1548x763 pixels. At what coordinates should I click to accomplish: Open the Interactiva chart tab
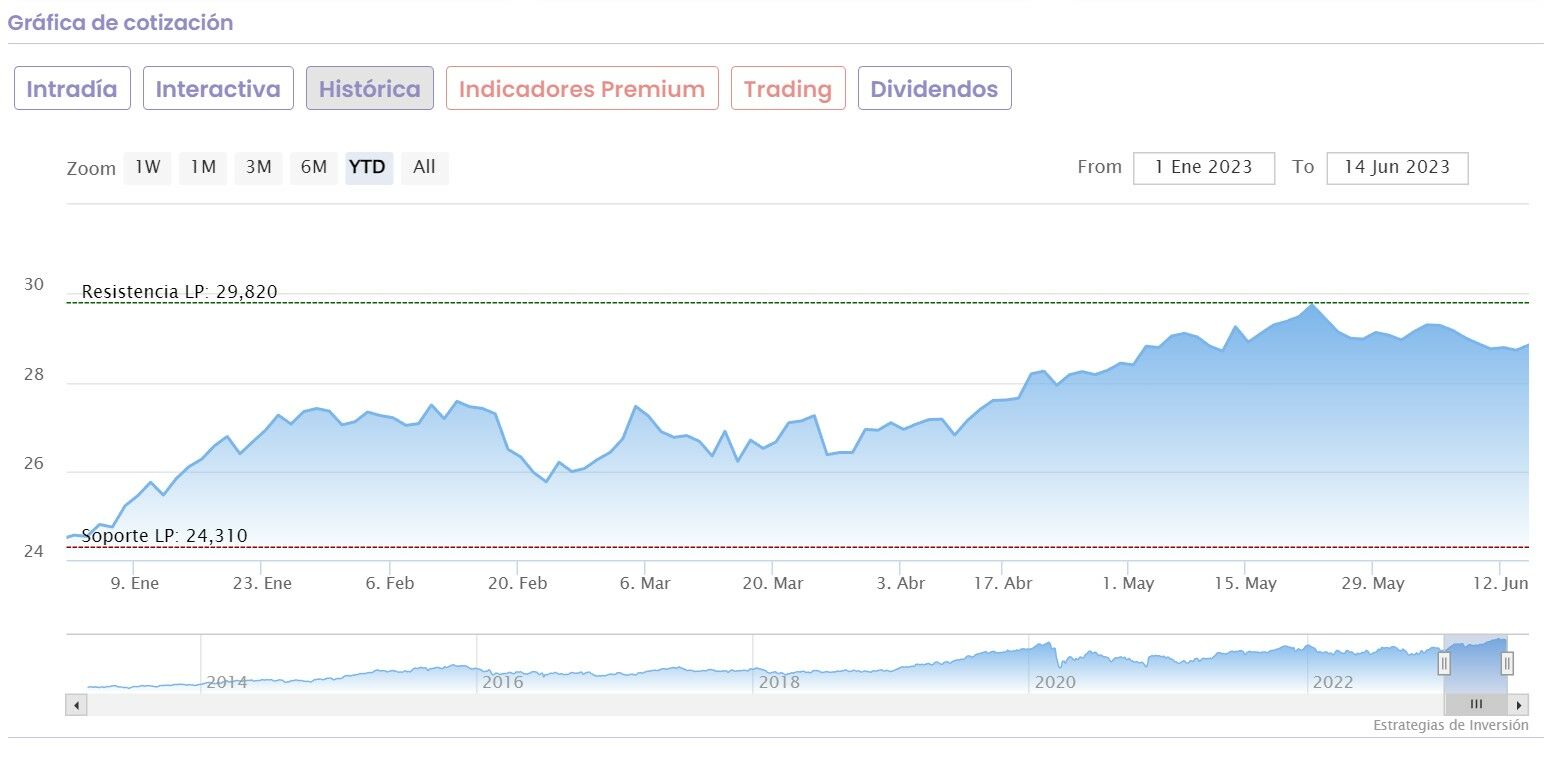[218, 89]
